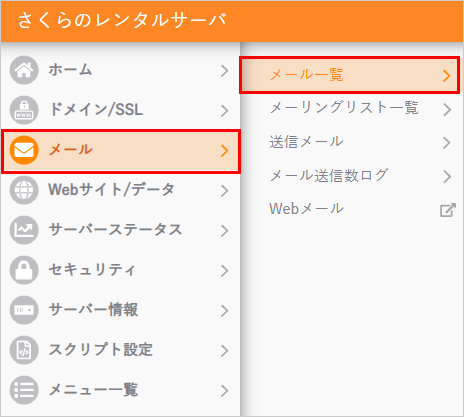464x417 pixels.
Task: Open the サーバーステータス menu label
Action: coord(115,230)
